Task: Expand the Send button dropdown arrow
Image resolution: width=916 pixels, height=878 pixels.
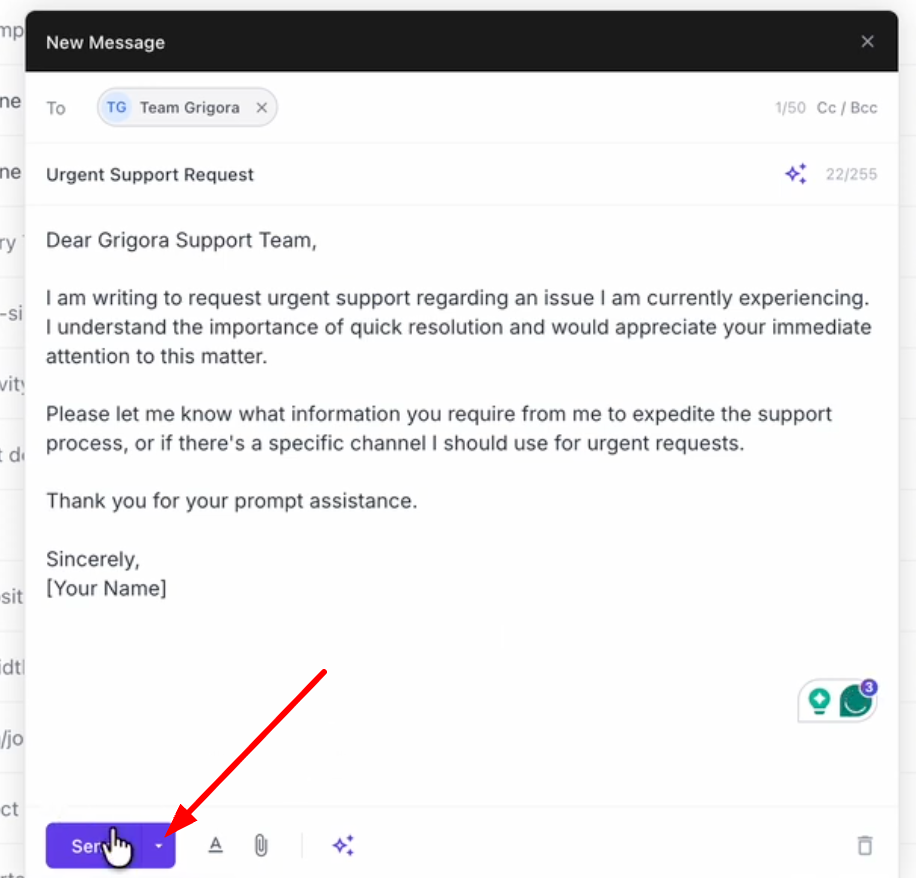Action: (158, 845)
